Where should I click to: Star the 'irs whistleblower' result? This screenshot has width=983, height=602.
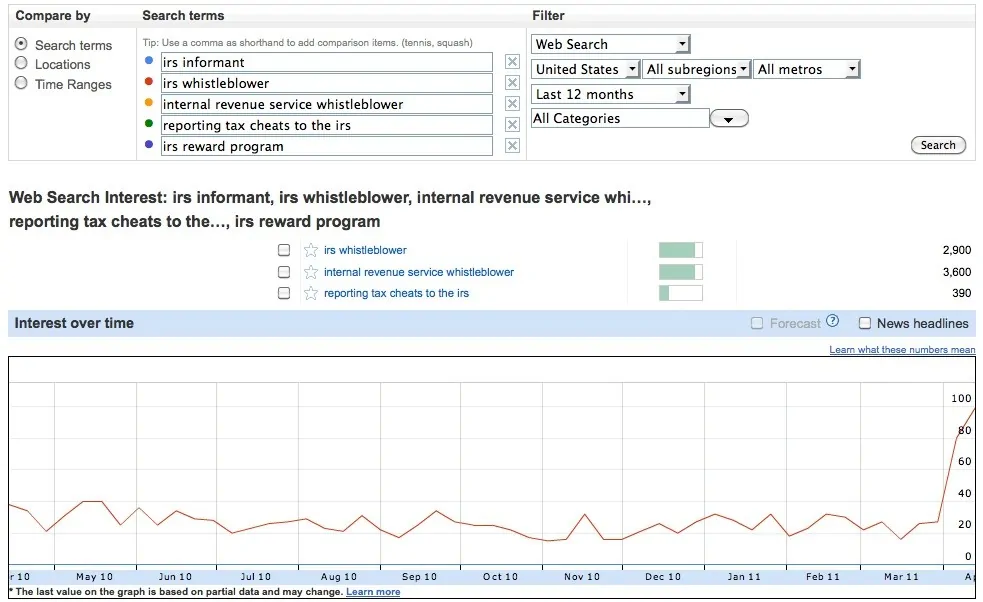pyautogui.click(x=310, y=250)
